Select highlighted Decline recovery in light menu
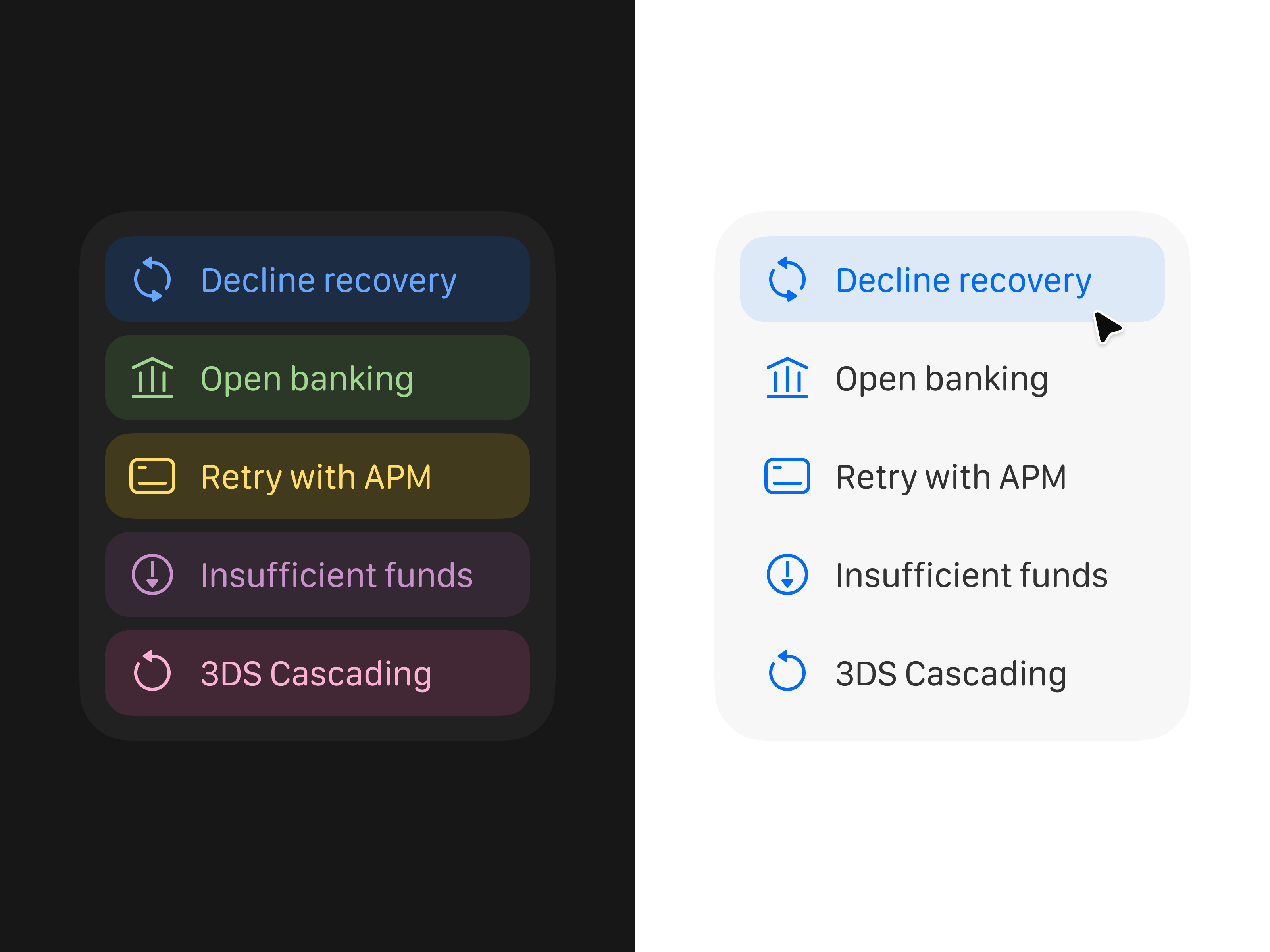 (952, 280)
